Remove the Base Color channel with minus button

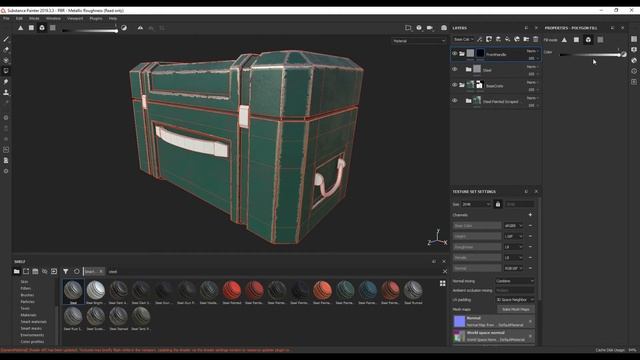tap(530, 226)
